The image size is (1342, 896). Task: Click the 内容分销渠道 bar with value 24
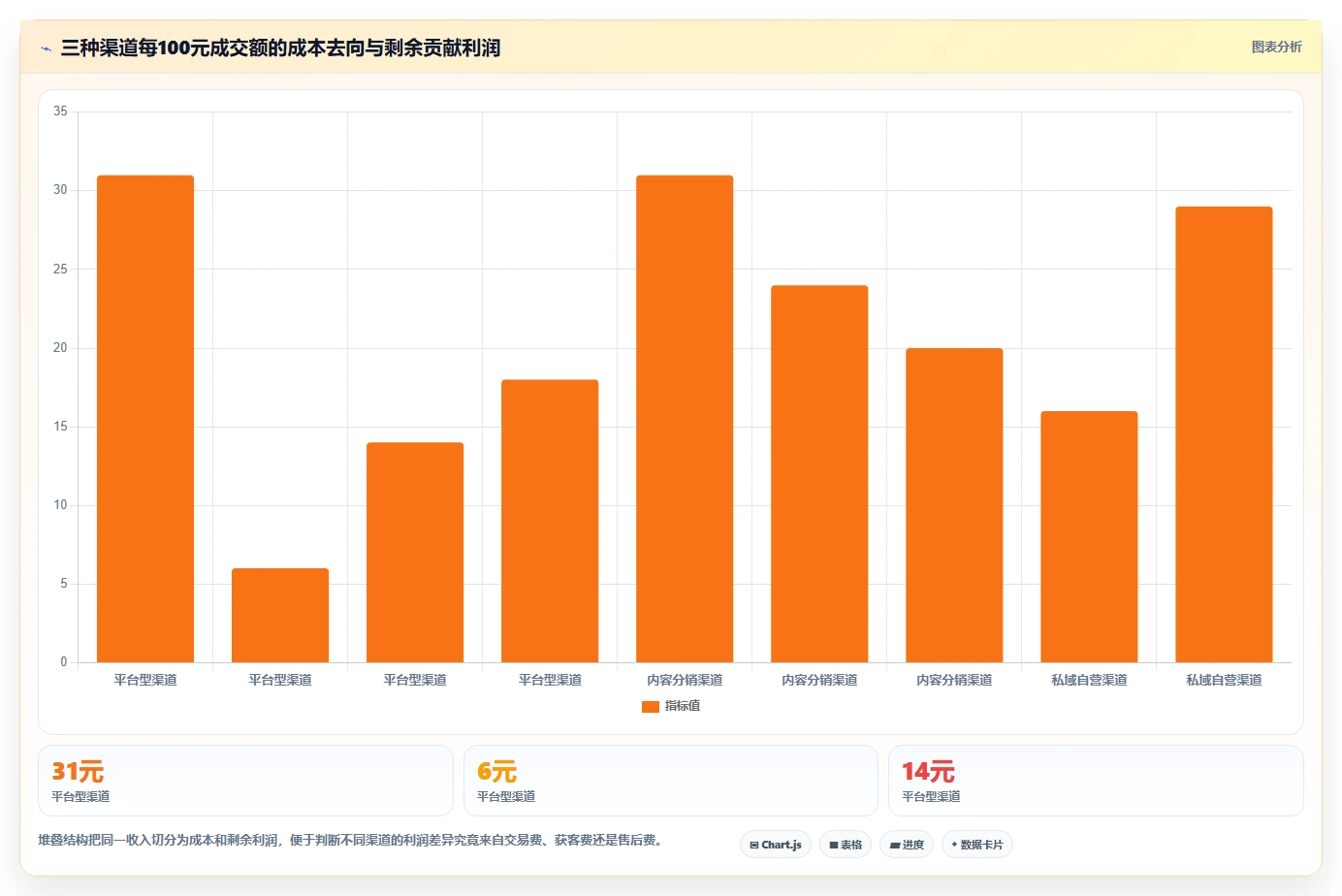(819, 474)
